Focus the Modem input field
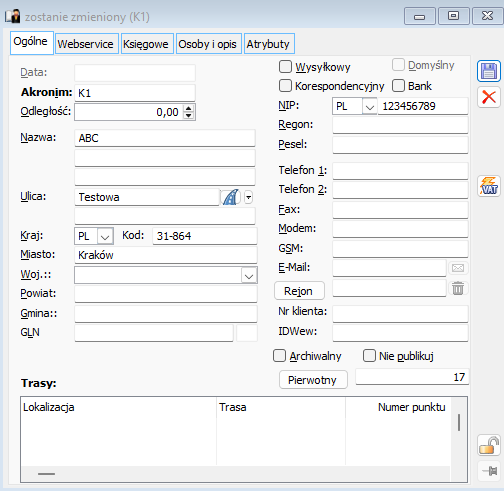The height and width of the screenshot is (491, 504). tap(400, 229)
